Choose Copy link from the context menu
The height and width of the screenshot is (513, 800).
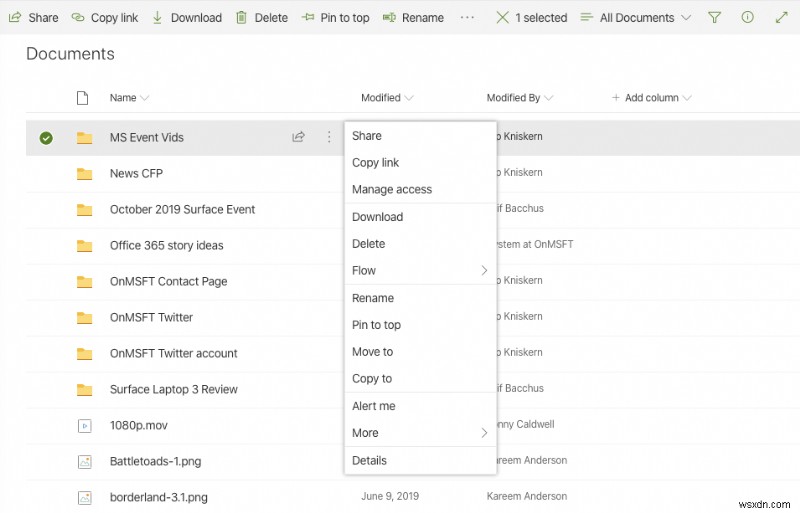[x=420, y=162]
